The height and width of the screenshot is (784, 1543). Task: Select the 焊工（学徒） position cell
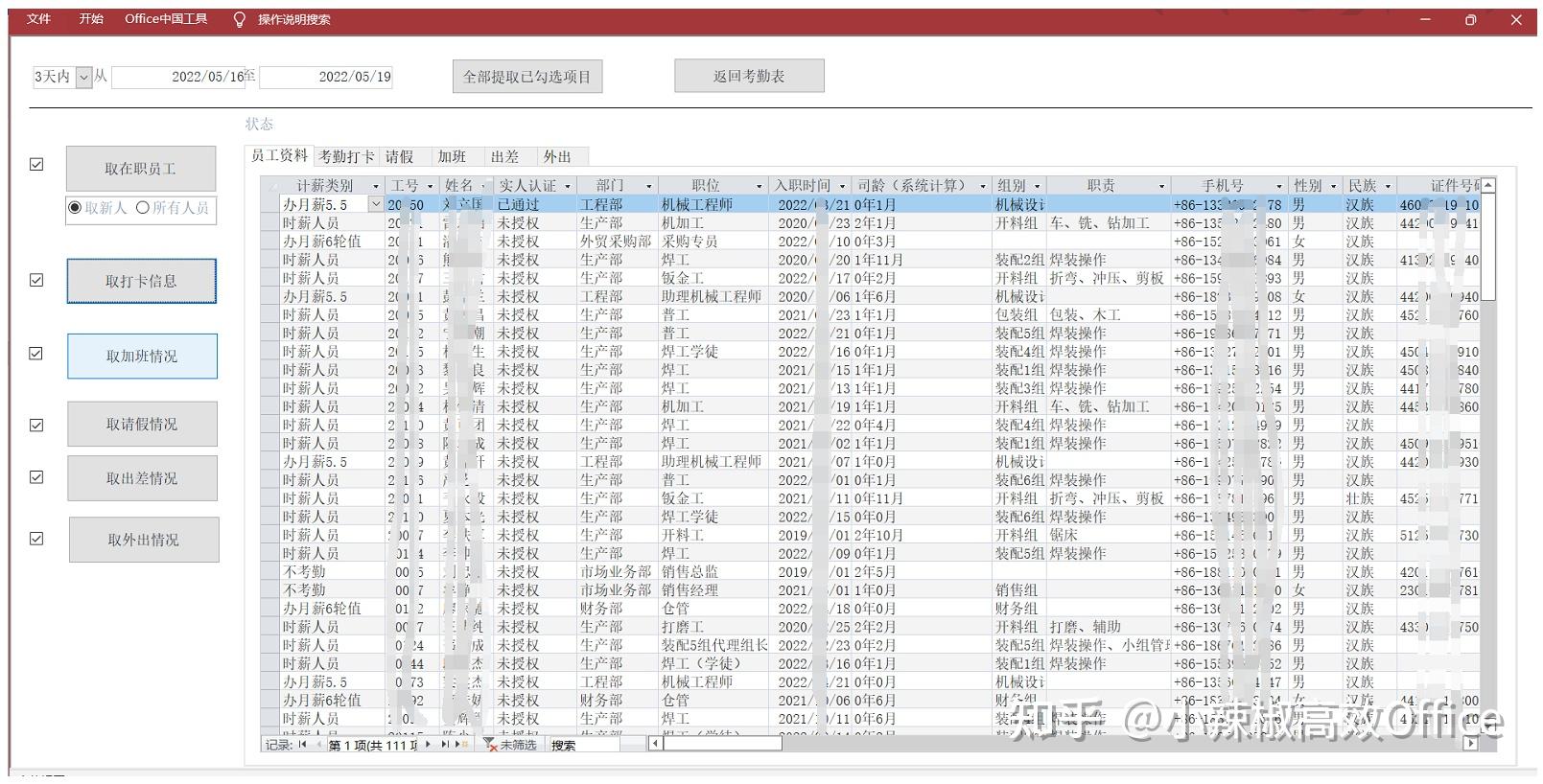click(x=713, y=663)
